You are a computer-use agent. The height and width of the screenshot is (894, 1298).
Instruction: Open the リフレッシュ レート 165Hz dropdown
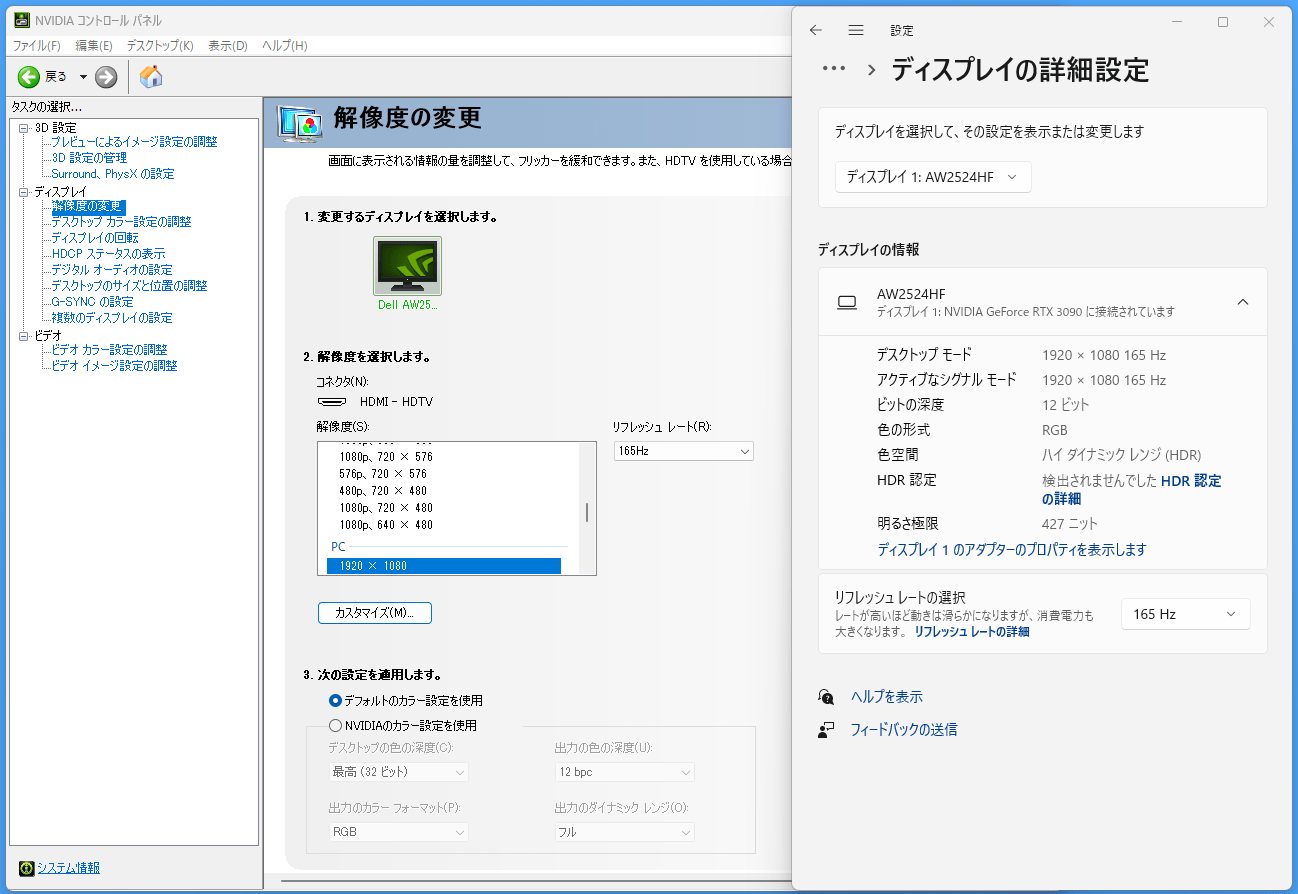click(x=683, y=451)
